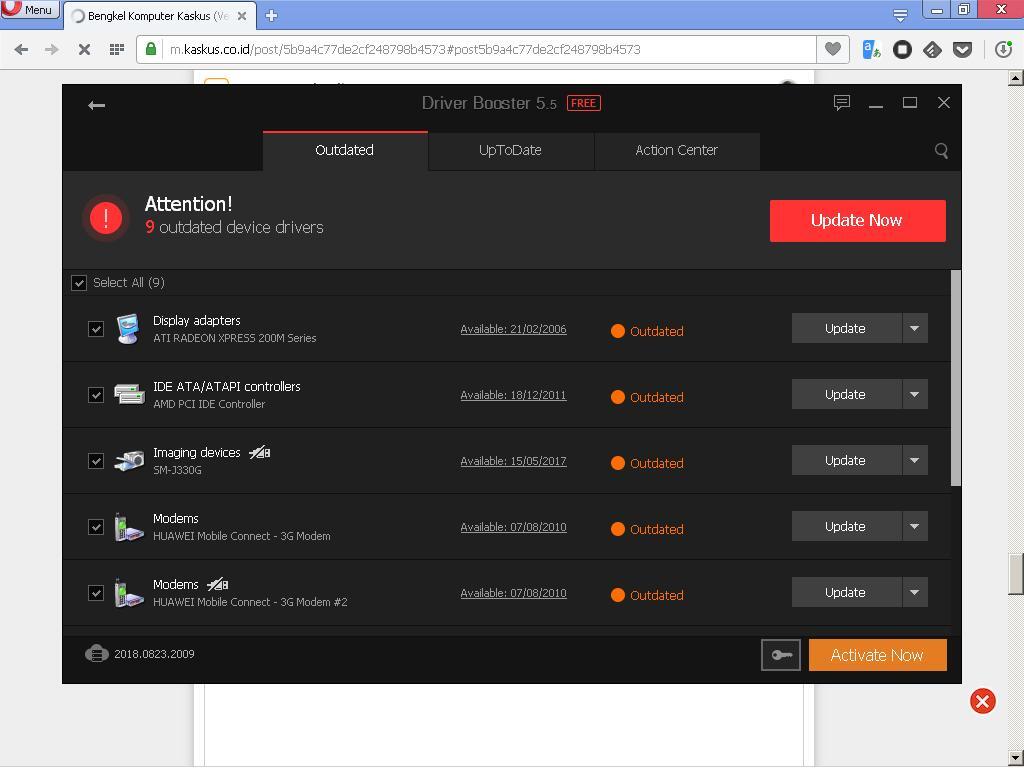Open 07/08/2010 link for 3G Modem #2
The height and width of the screenshot is (768, 1024).
tap(513, 593)
